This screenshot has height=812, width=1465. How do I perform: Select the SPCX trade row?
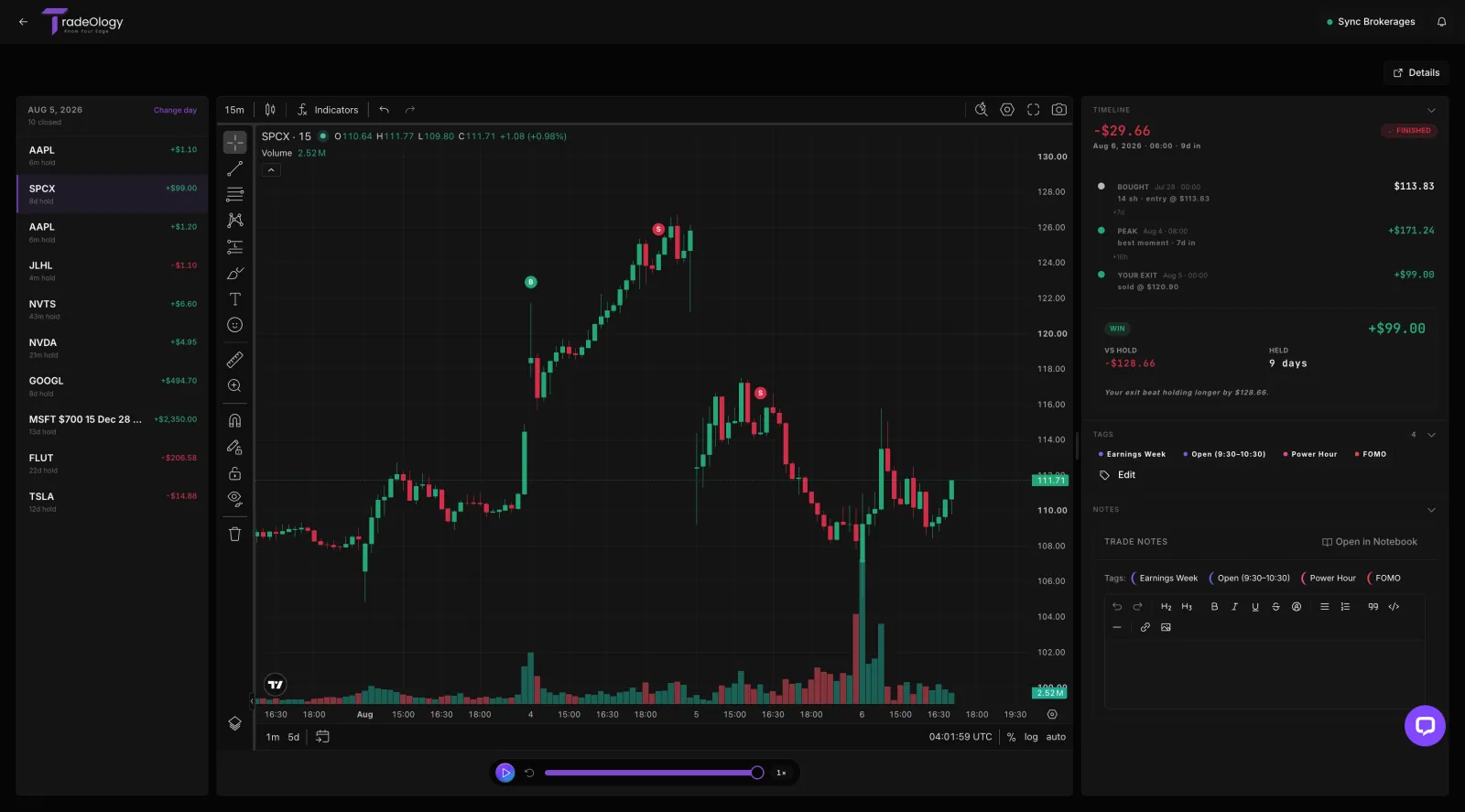113,194
